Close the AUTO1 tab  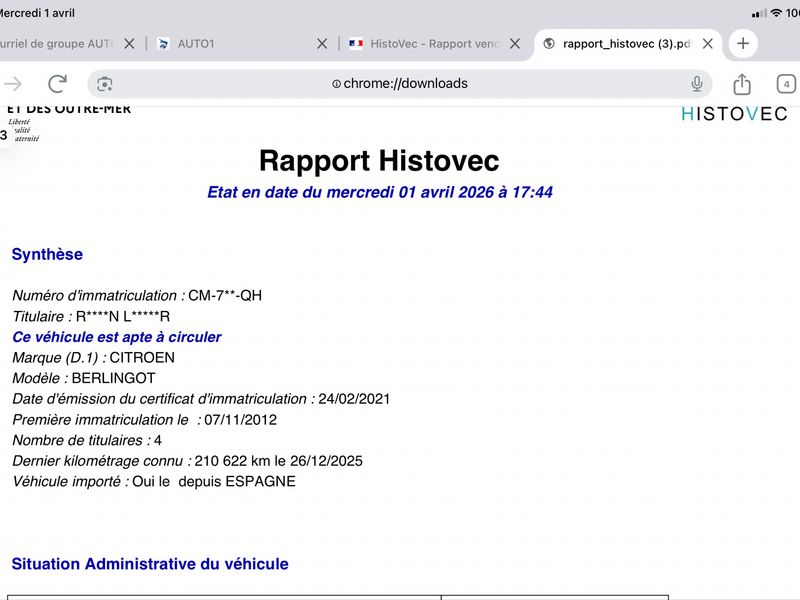click(x=322, y=44)
